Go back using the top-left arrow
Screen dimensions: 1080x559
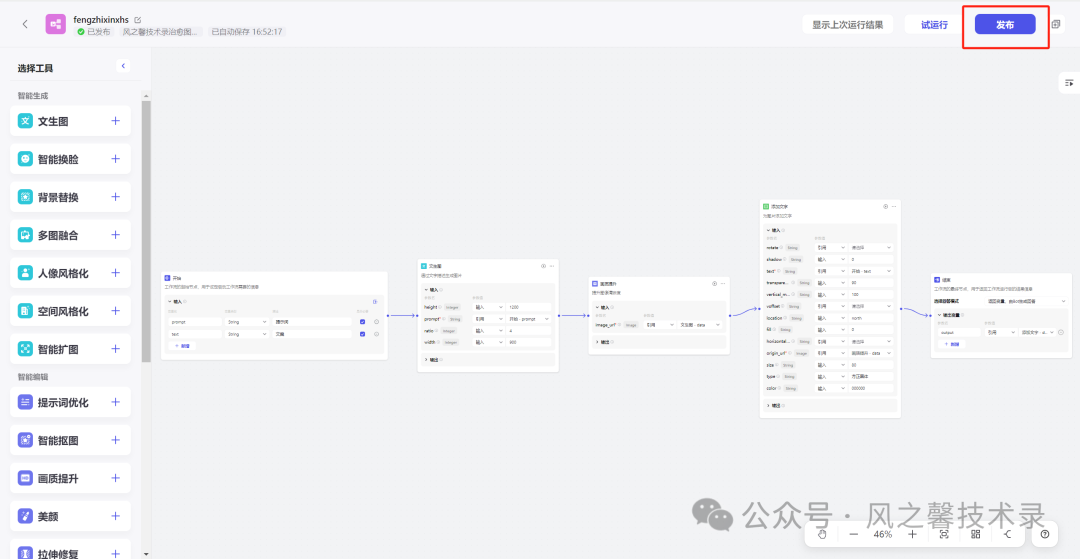tap(25, 24)
